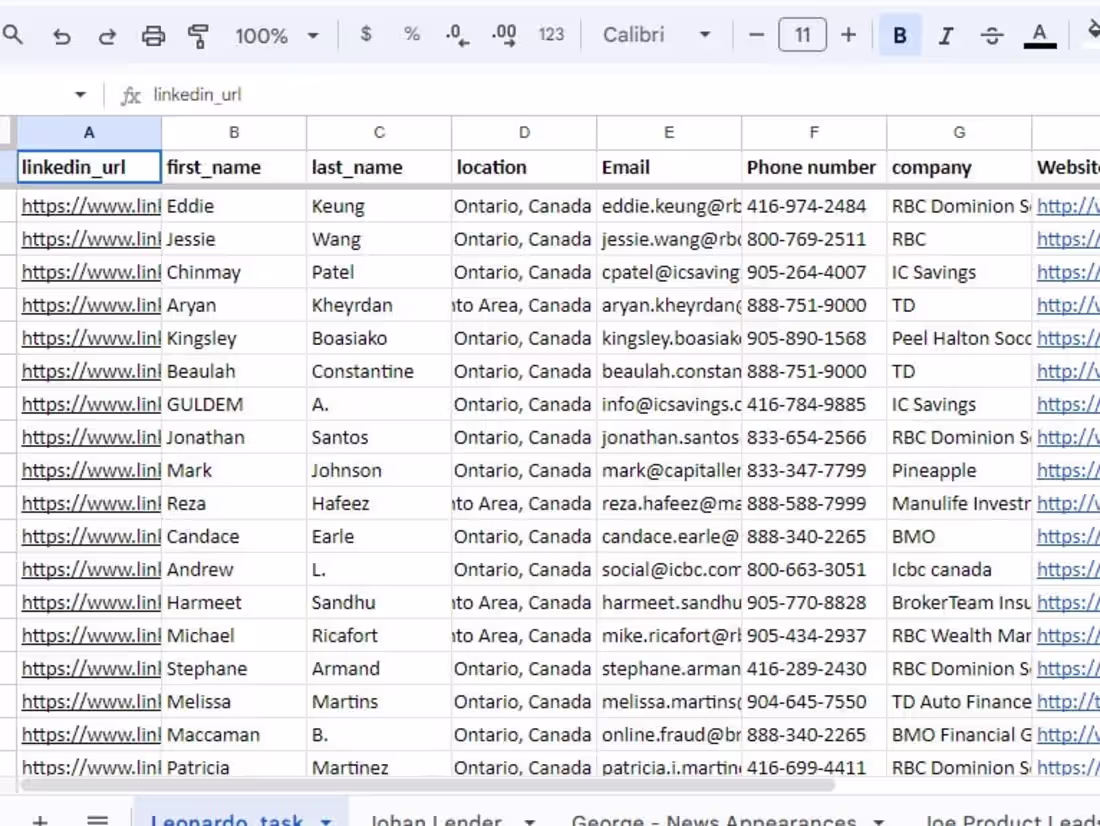Open the Print icon
The image size is (1100, 826).
coord(154,35)
